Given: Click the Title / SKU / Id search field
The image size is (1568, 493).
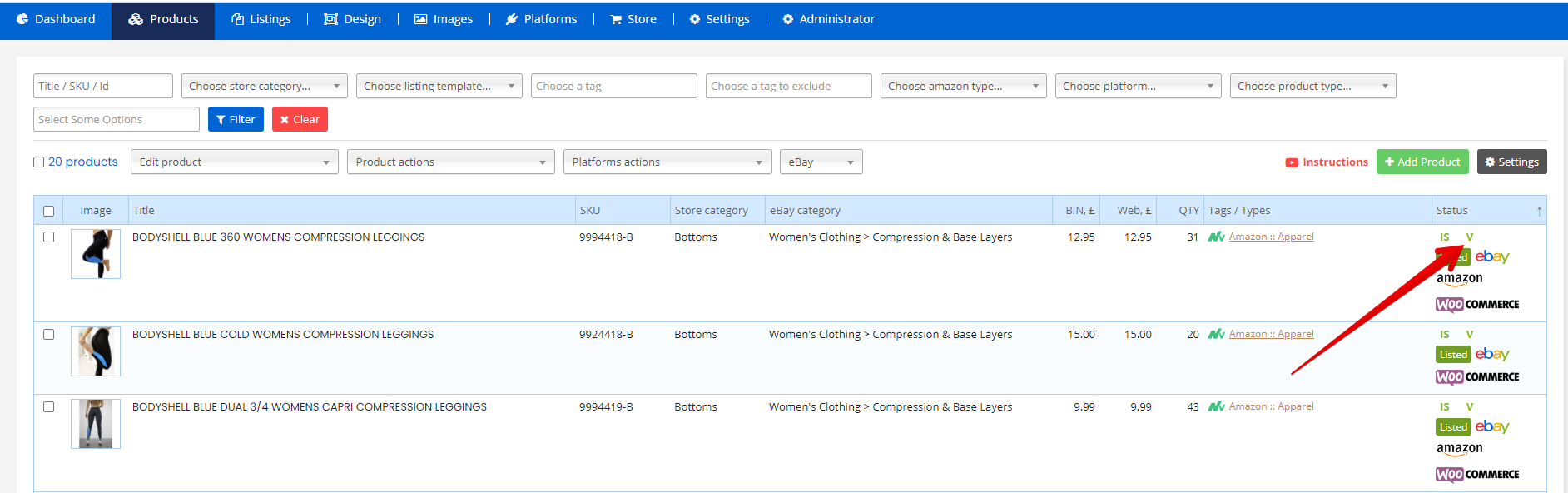Looking at the screenshot, I should [102, 86].
